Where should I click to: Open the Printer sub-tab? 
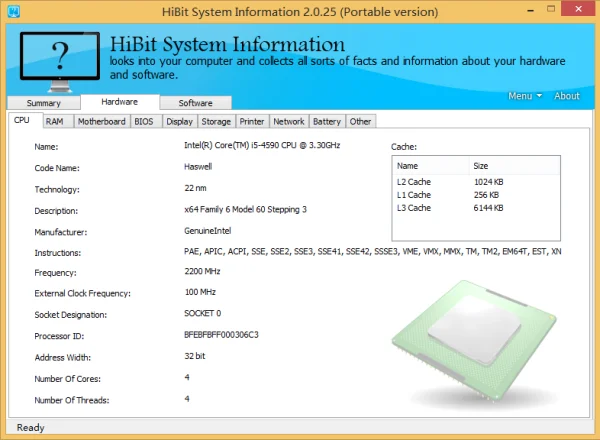pyautogui.click(x=252, y=122)
